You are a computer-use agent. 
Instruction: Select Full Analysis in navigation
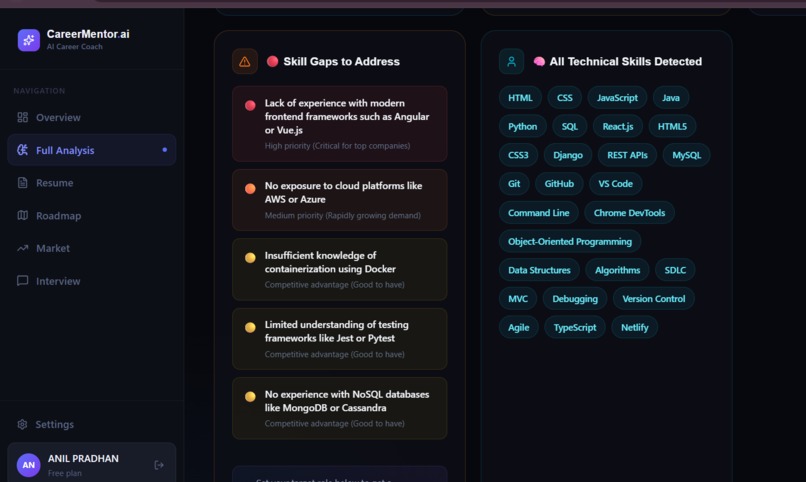(91, 150)
